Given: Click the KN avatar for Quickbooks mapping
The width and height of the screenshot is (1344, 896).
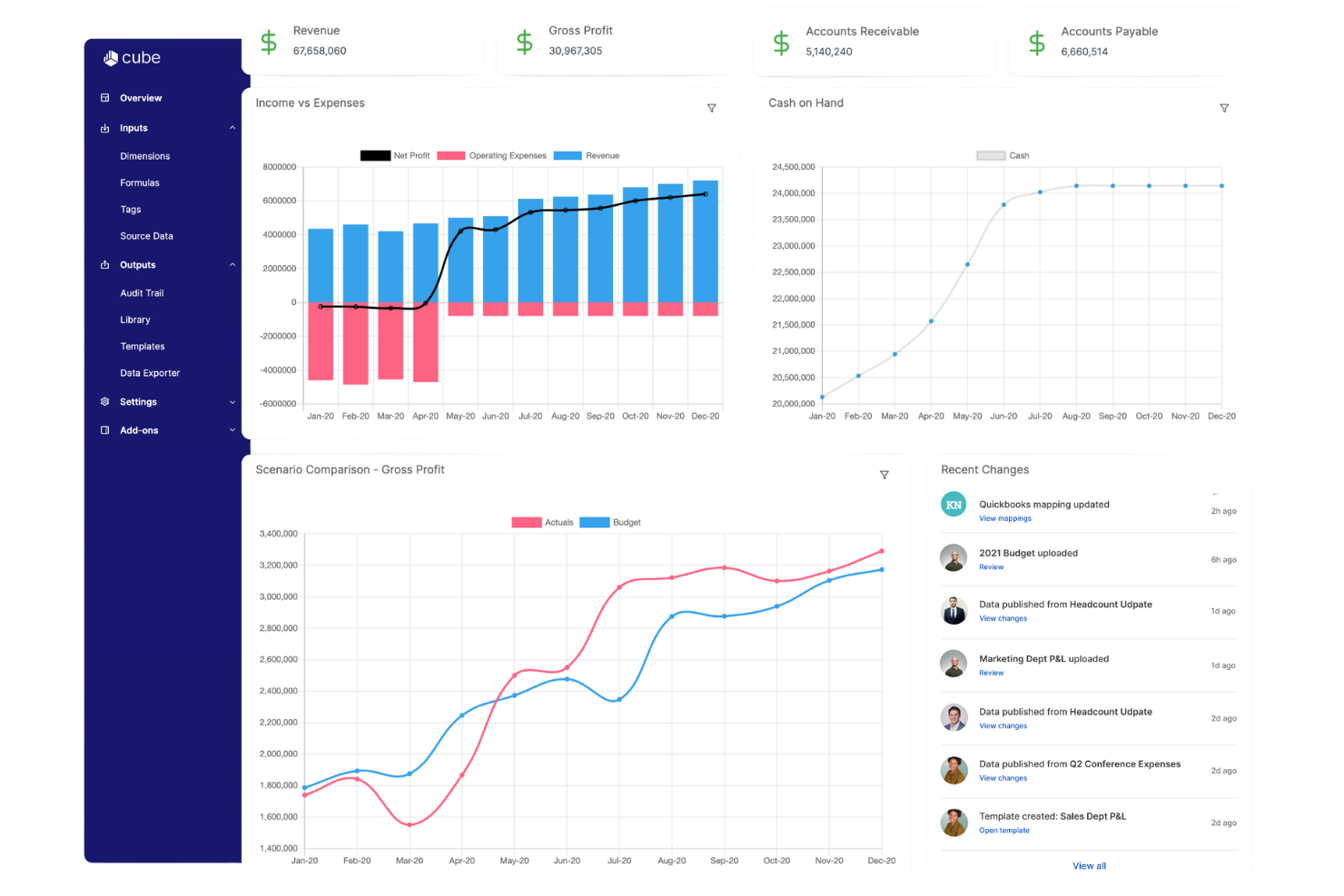Looking at the screenshot, I should pyautogui.click(x=954, y=505).
